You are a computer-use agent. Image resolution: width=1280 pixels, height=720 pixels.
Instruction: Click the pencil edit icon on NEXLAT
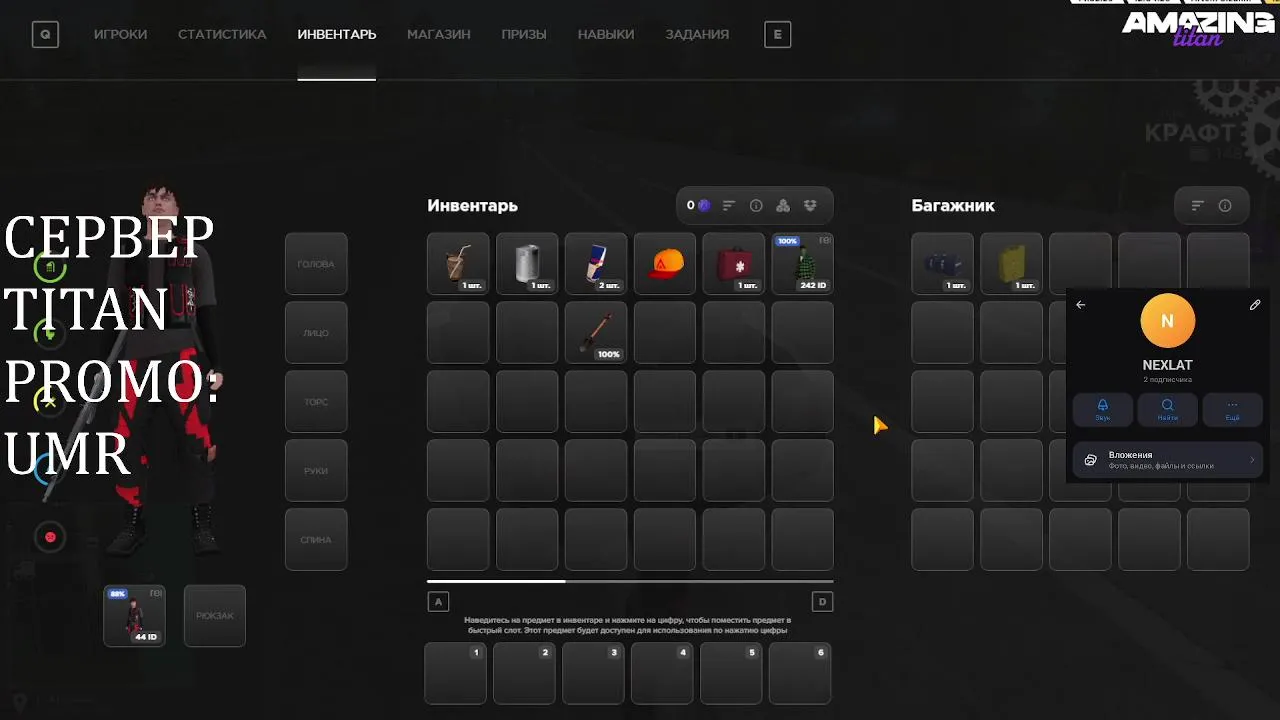(1255, 305)
